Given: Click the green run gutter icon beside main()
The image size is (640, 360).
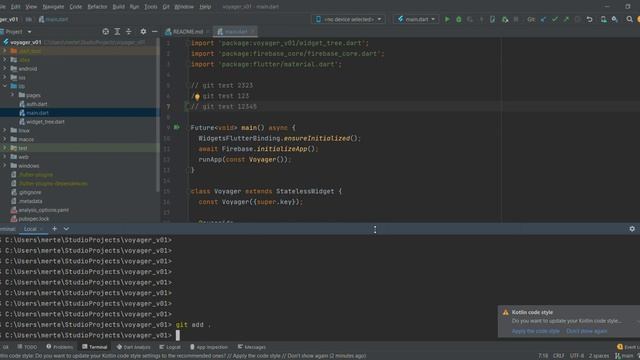Looking at the screenshot, I should pos(176,127).
